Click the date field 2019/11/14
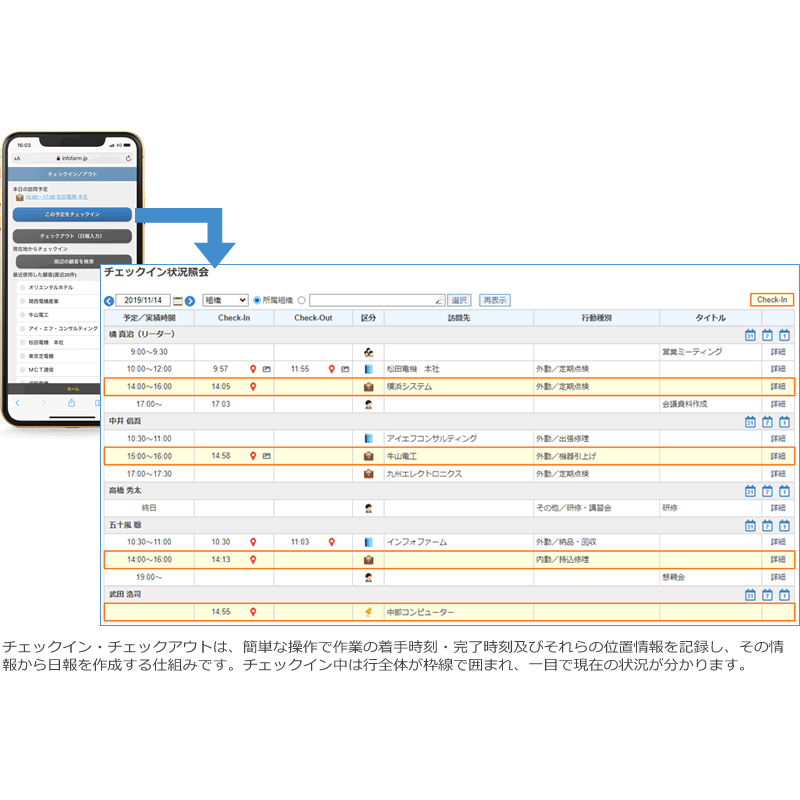Viewport: 800px width, 800px height. tap(144, 300)
